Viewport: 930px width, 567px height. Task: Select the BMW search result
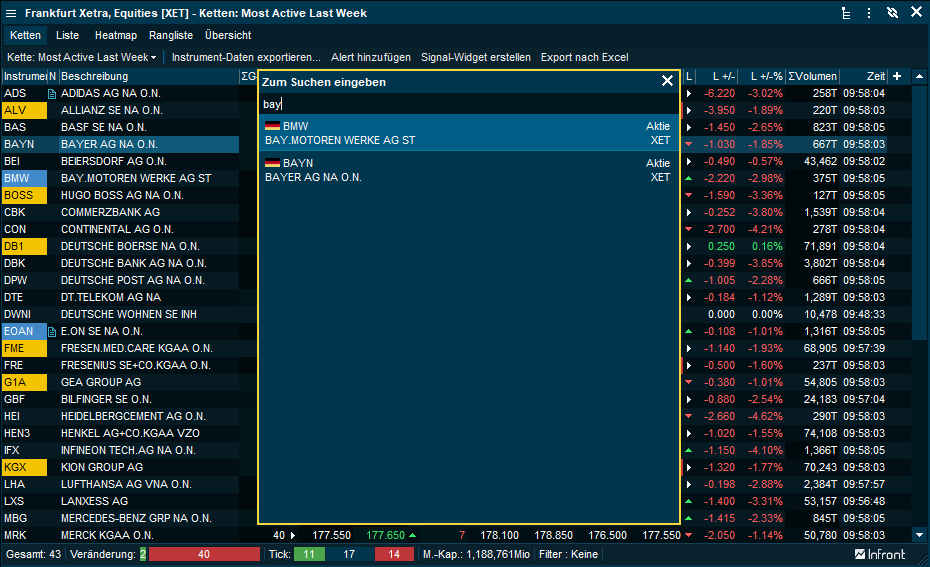(467, 133)
